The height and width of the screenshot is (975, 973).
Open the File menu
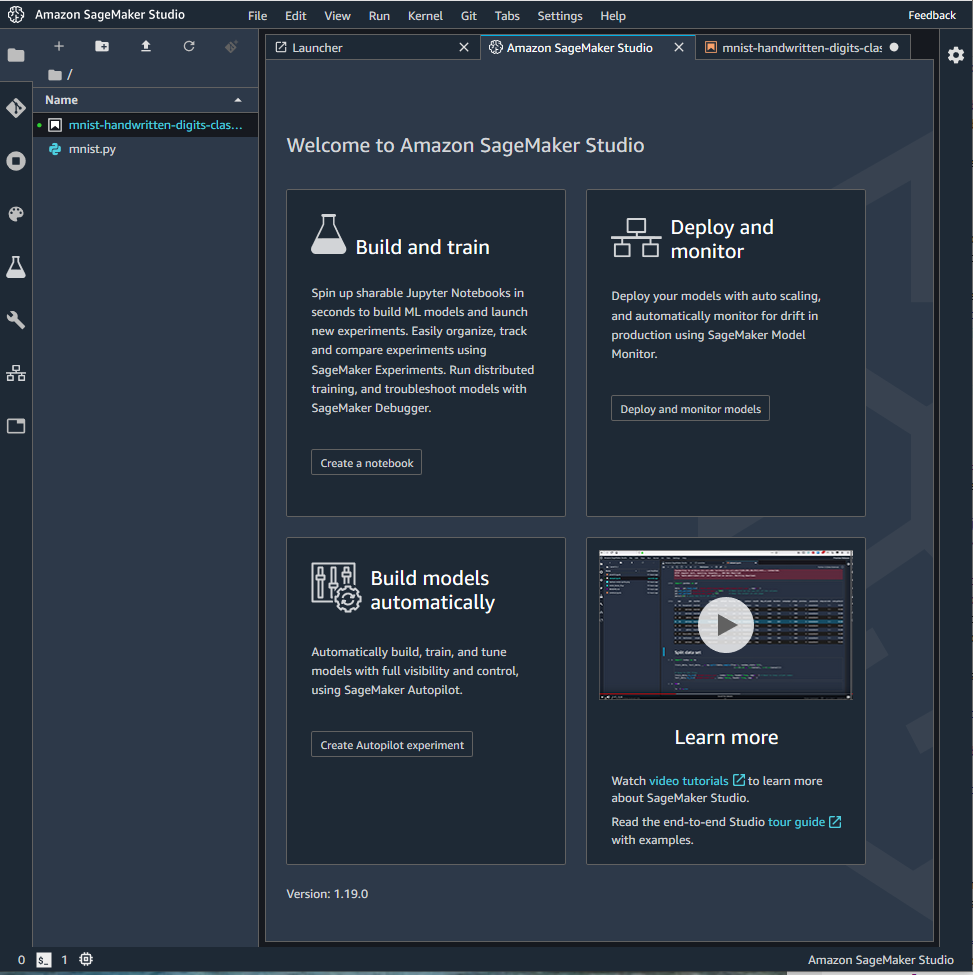tap(257, 16)
